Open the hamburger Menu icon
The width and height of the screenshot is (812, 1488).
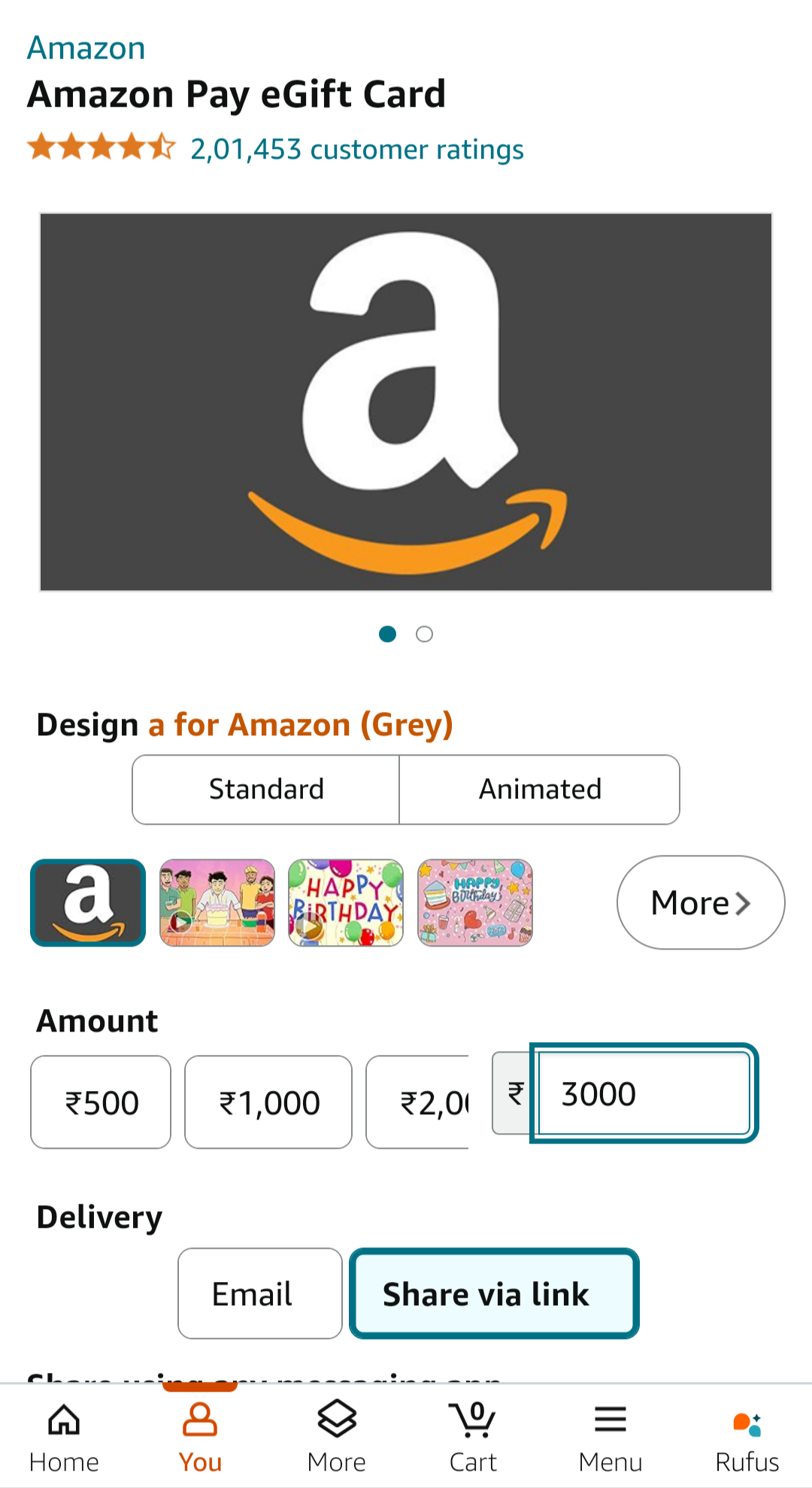click(x=610, y=1420)
